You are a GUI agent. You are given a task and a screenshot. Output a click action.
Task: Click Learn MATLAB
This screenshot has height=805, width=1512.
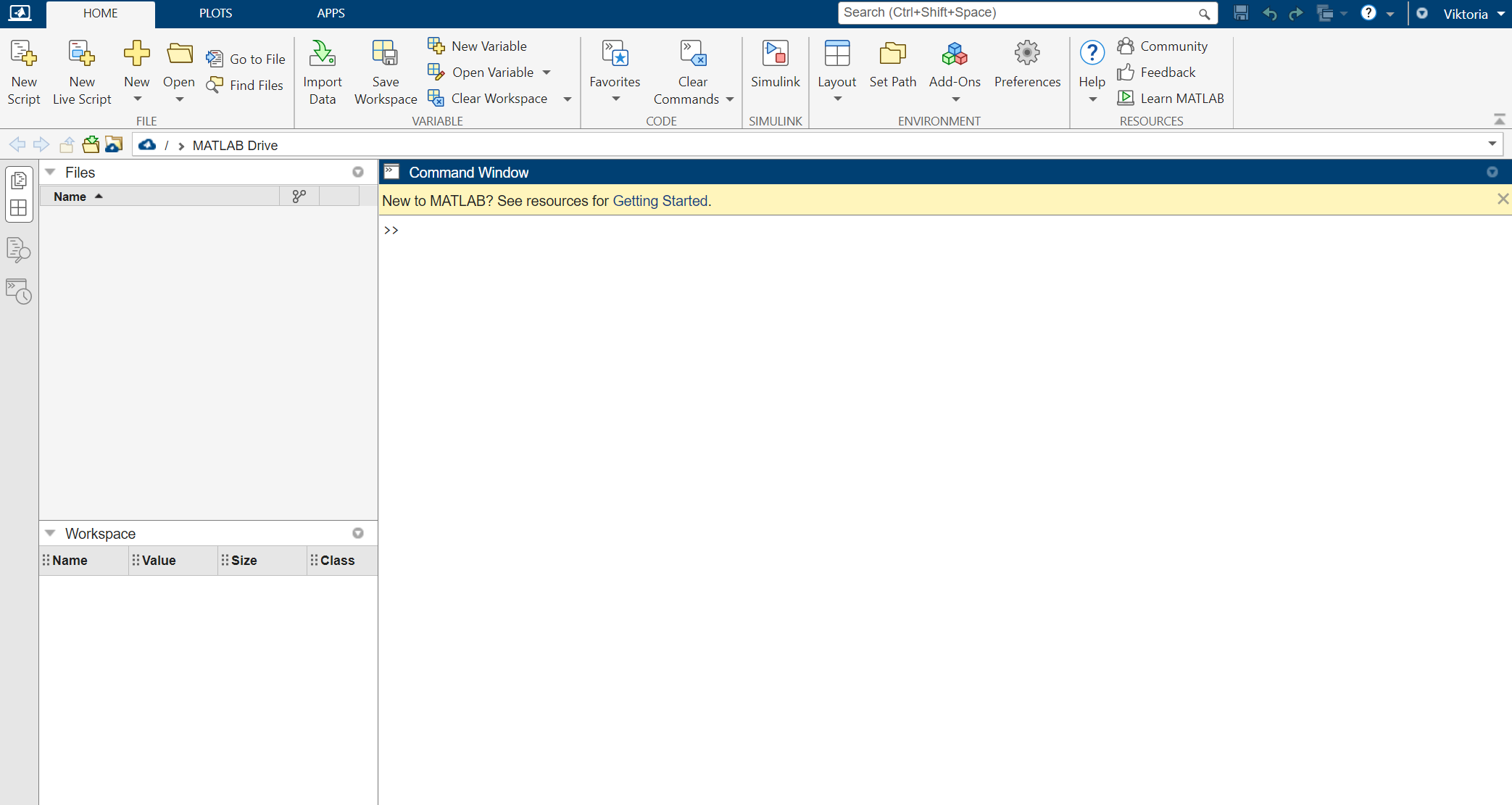[x=1171, y=98]
